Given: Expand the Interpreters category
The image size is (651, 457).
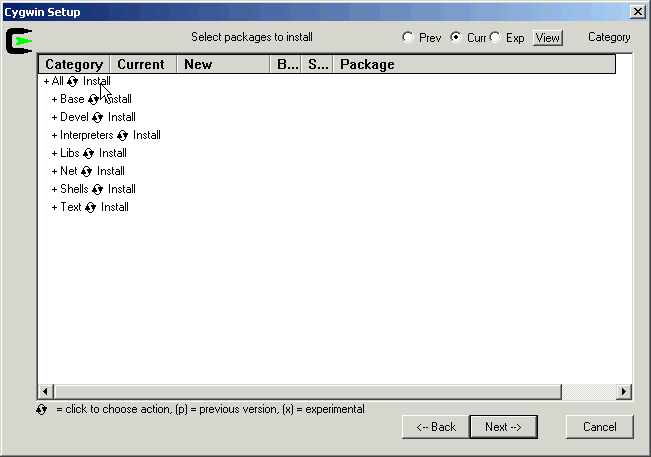Looking at the screenshot, I should (x=54, y=135).
